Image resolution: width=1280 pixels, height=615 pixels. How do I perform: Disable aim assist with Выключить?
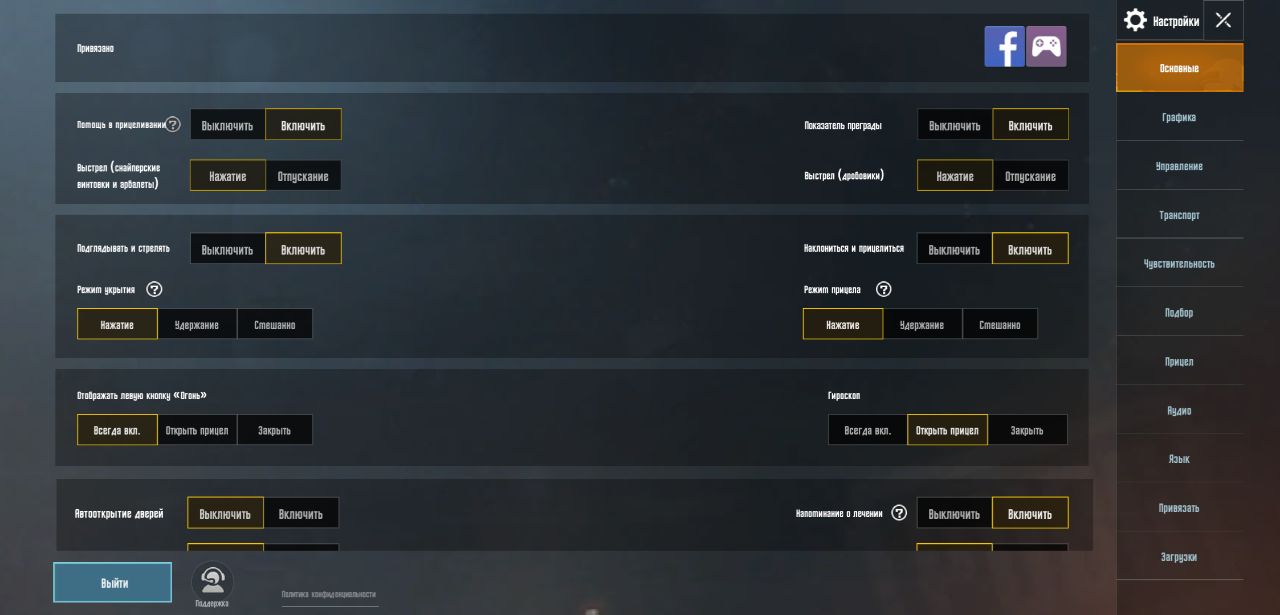click(x=227, y=125)
